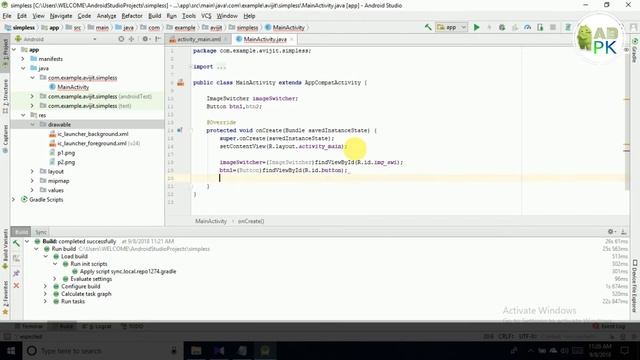This screenshot has width=640, height=360.
Task: Open Build panel gear settings
Action: click(611, 232)
